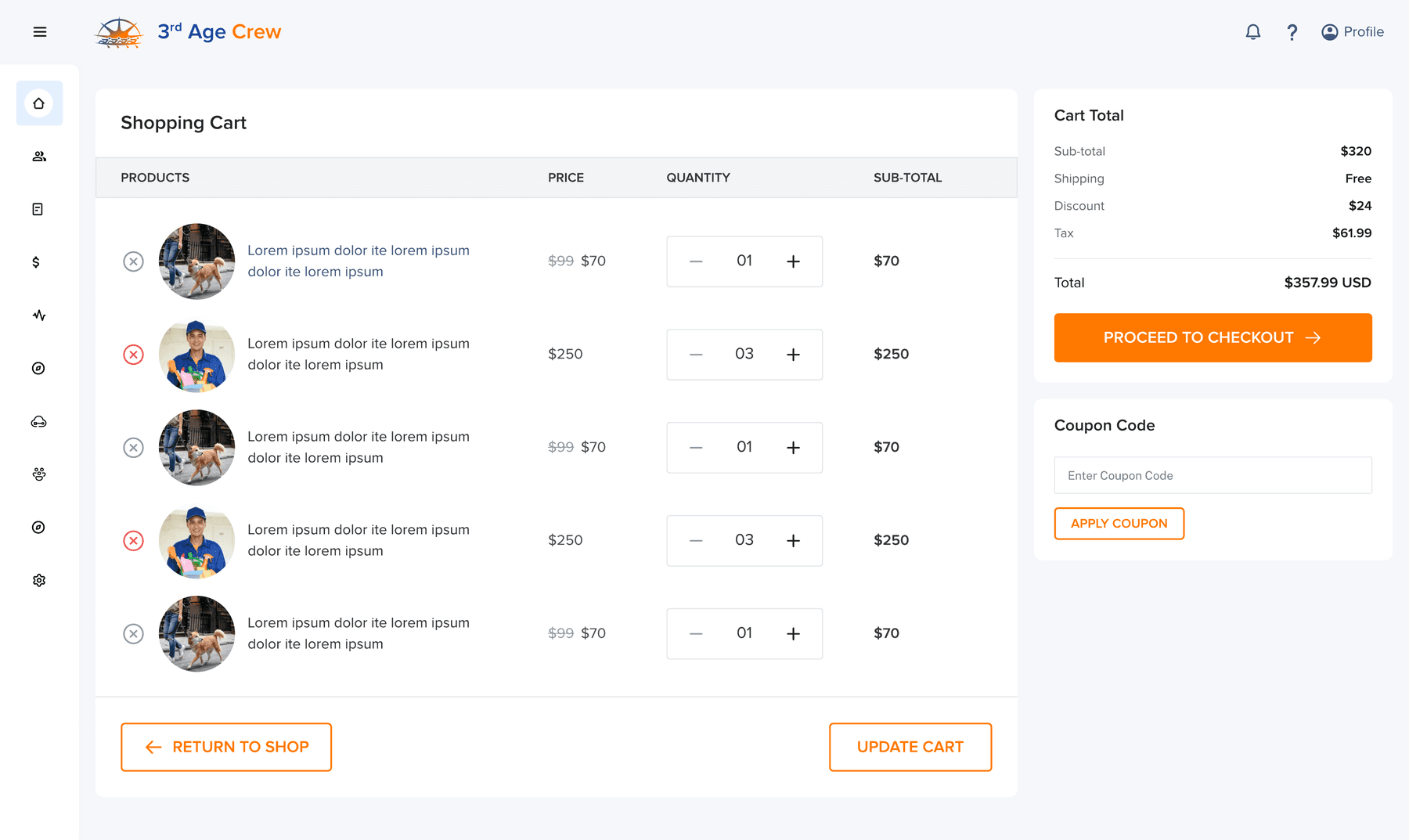This screenshot has width=1409, height=840.
Task: Click the SUB-TOTAL column header
Action: tap(908, 178)
